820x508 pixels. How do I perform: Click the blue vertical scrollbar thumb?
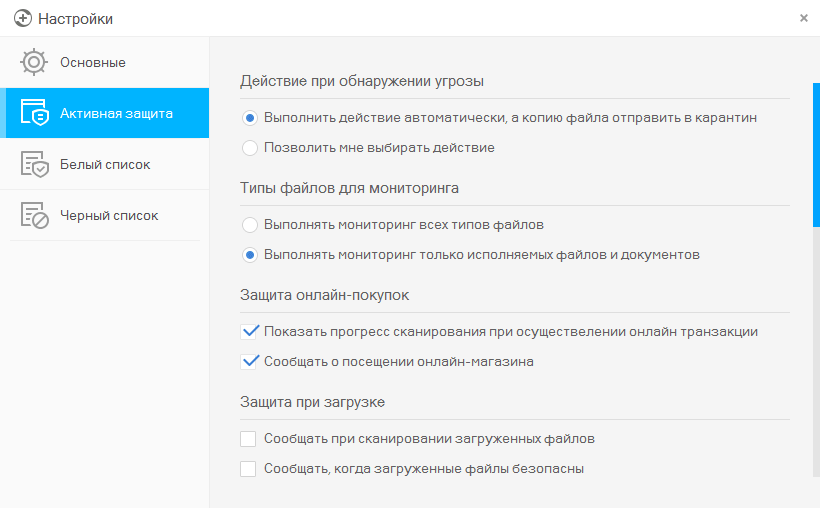click(816, 155)
